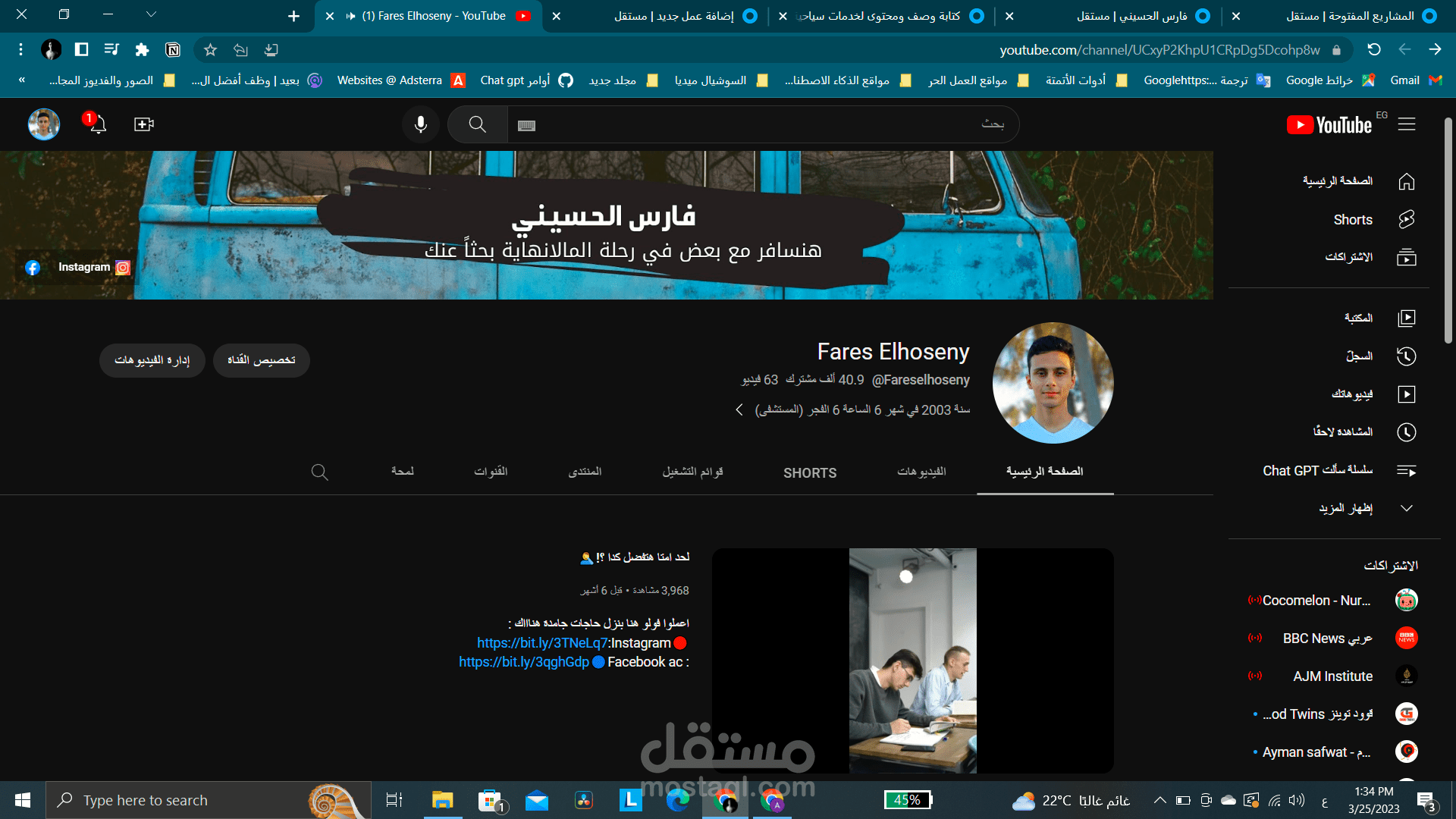
Task: Click Manage videos (إدارة الفيديوهات) button
Action: (152, 360)
